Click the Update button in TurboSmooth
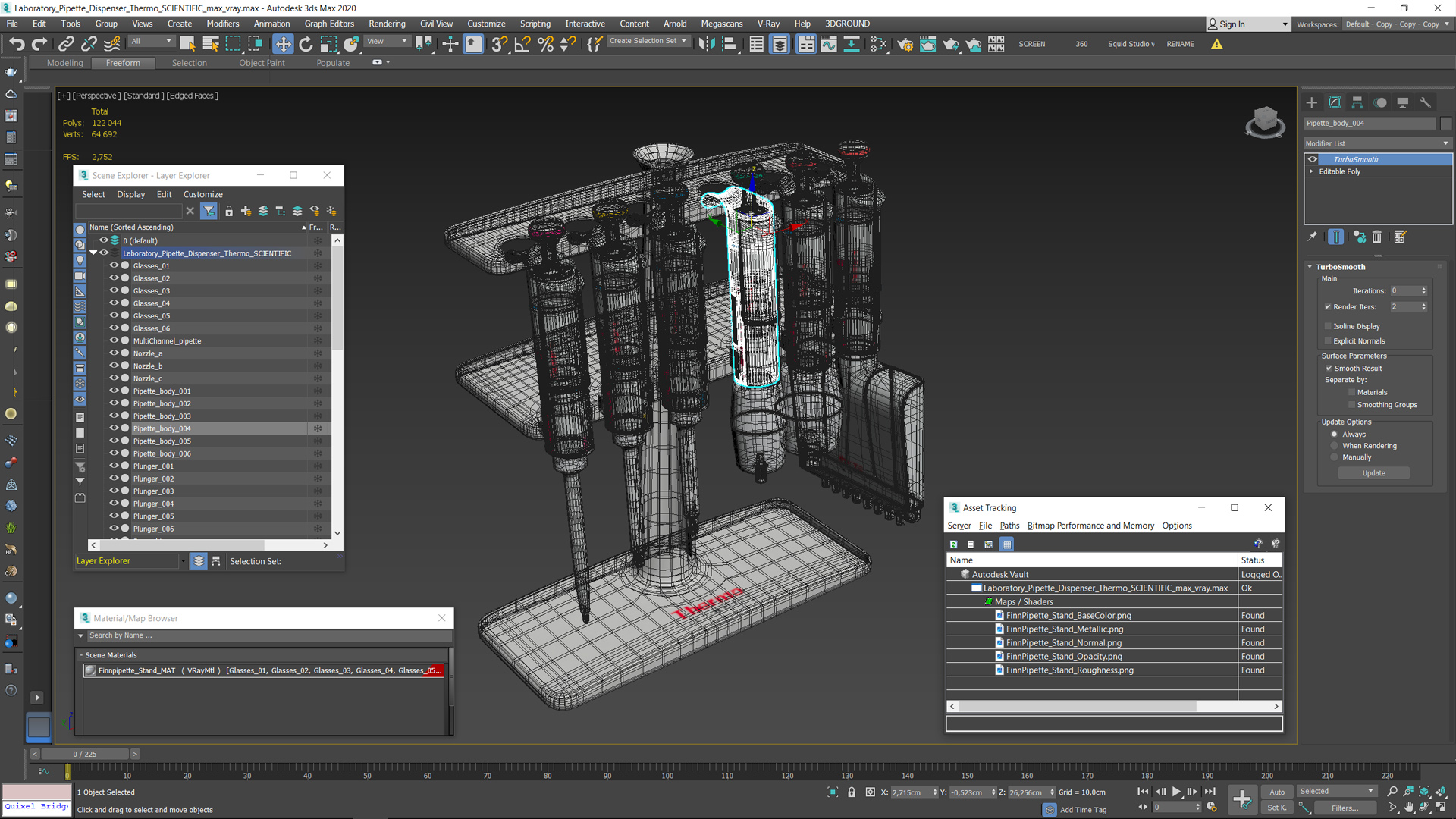This screenshot has height=819, width=1456. point(1373,473)
